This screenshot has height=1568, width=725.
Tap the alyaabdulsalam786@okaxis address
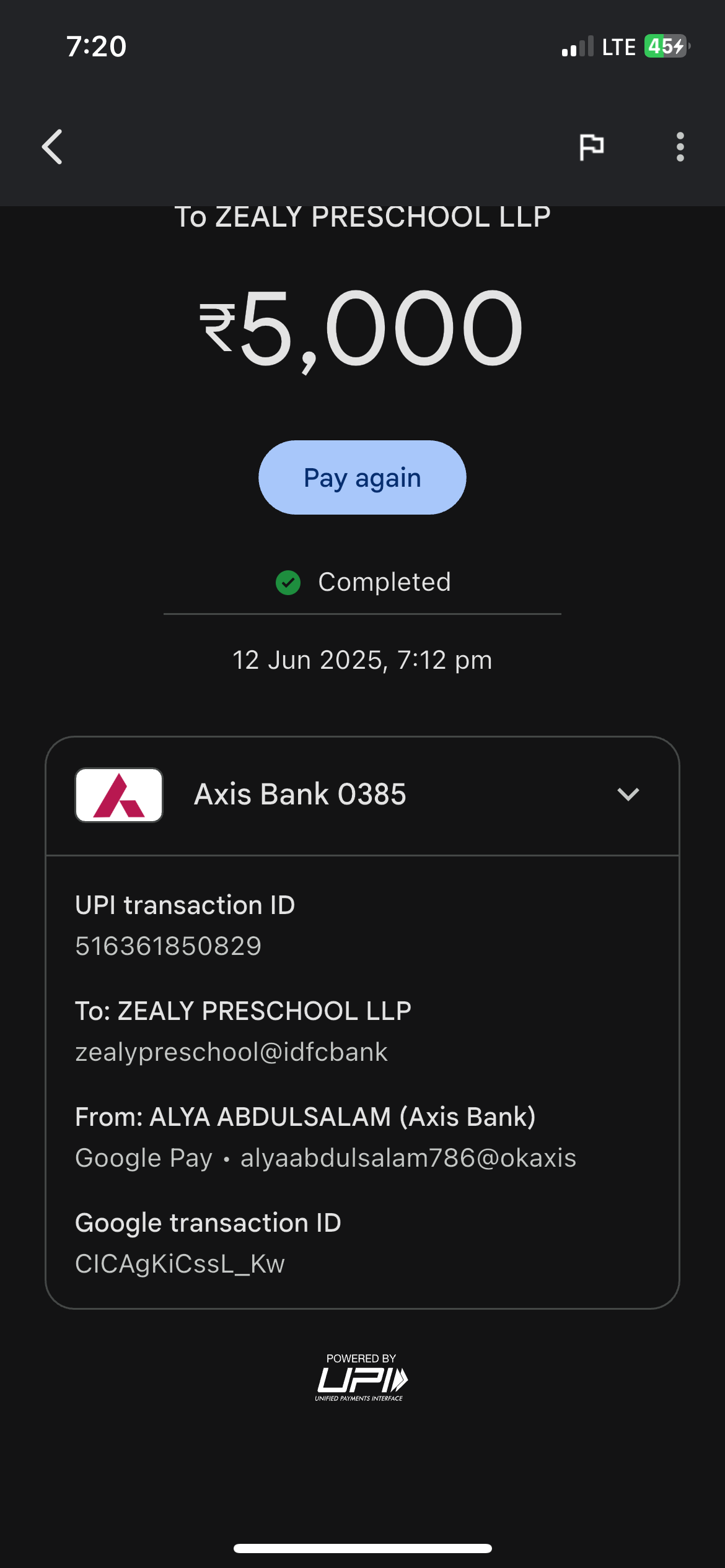(408, 1158)
